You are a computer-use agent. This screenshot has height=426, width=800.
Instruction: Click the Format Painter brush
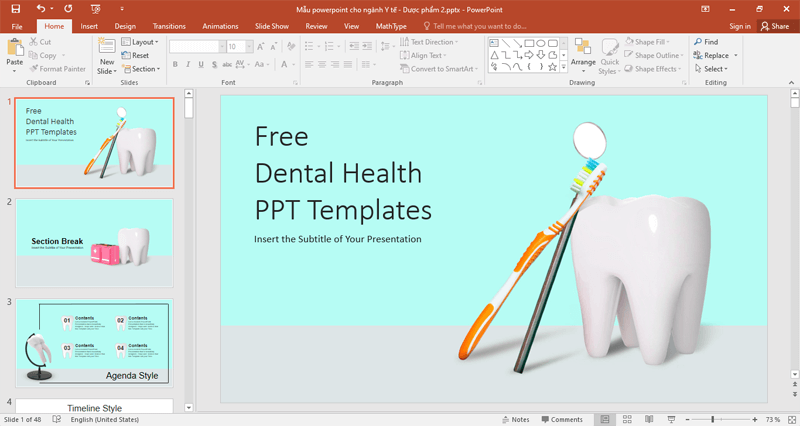coord(57,68)
